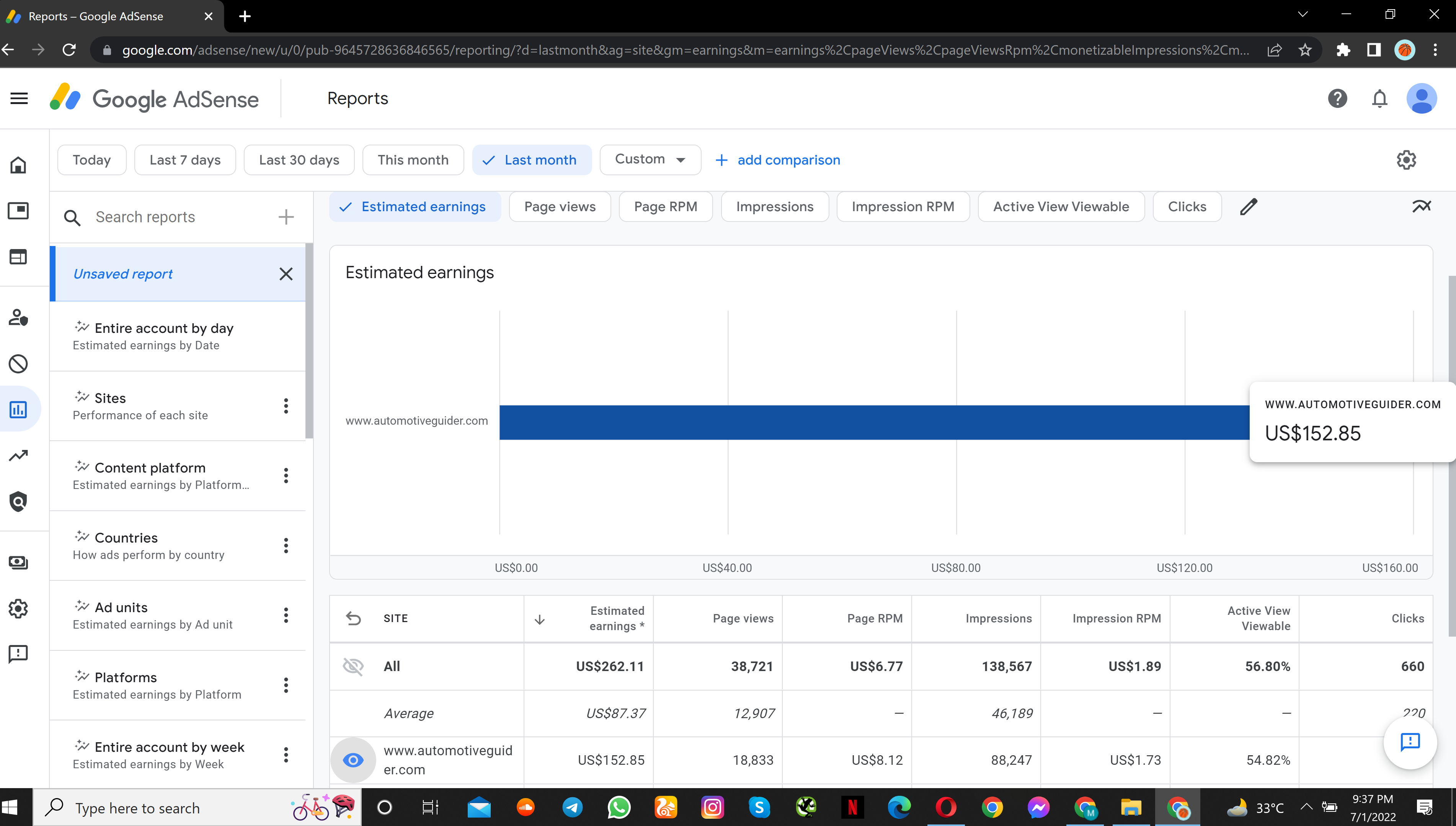Toggle the Page RPM metric chip
The width and height of the screenshot is (1456, 826).
coord(665,207)
